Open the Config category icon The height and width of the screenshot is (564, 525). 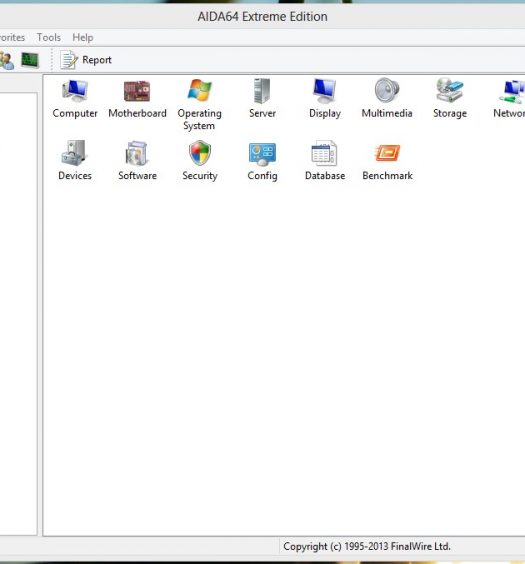click(x=262, y=154)
